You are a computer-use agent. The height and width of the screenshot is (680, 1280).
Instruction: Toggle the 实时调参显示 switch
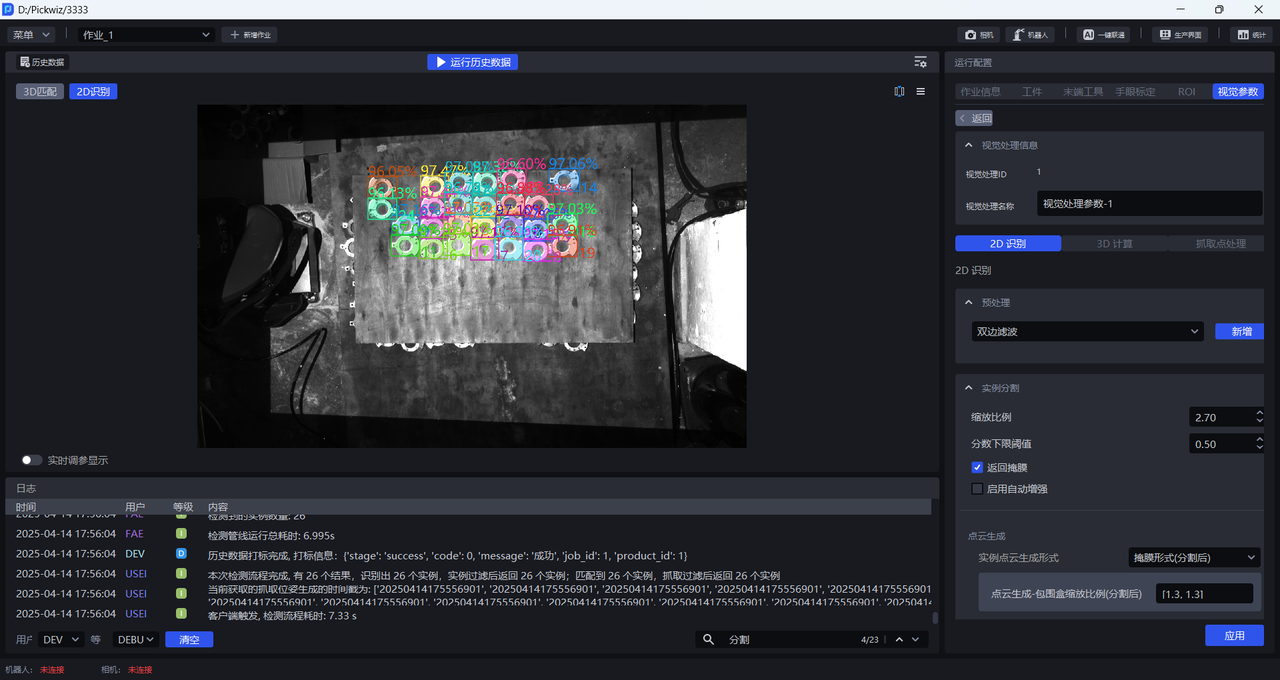click(x=32, y=460)
